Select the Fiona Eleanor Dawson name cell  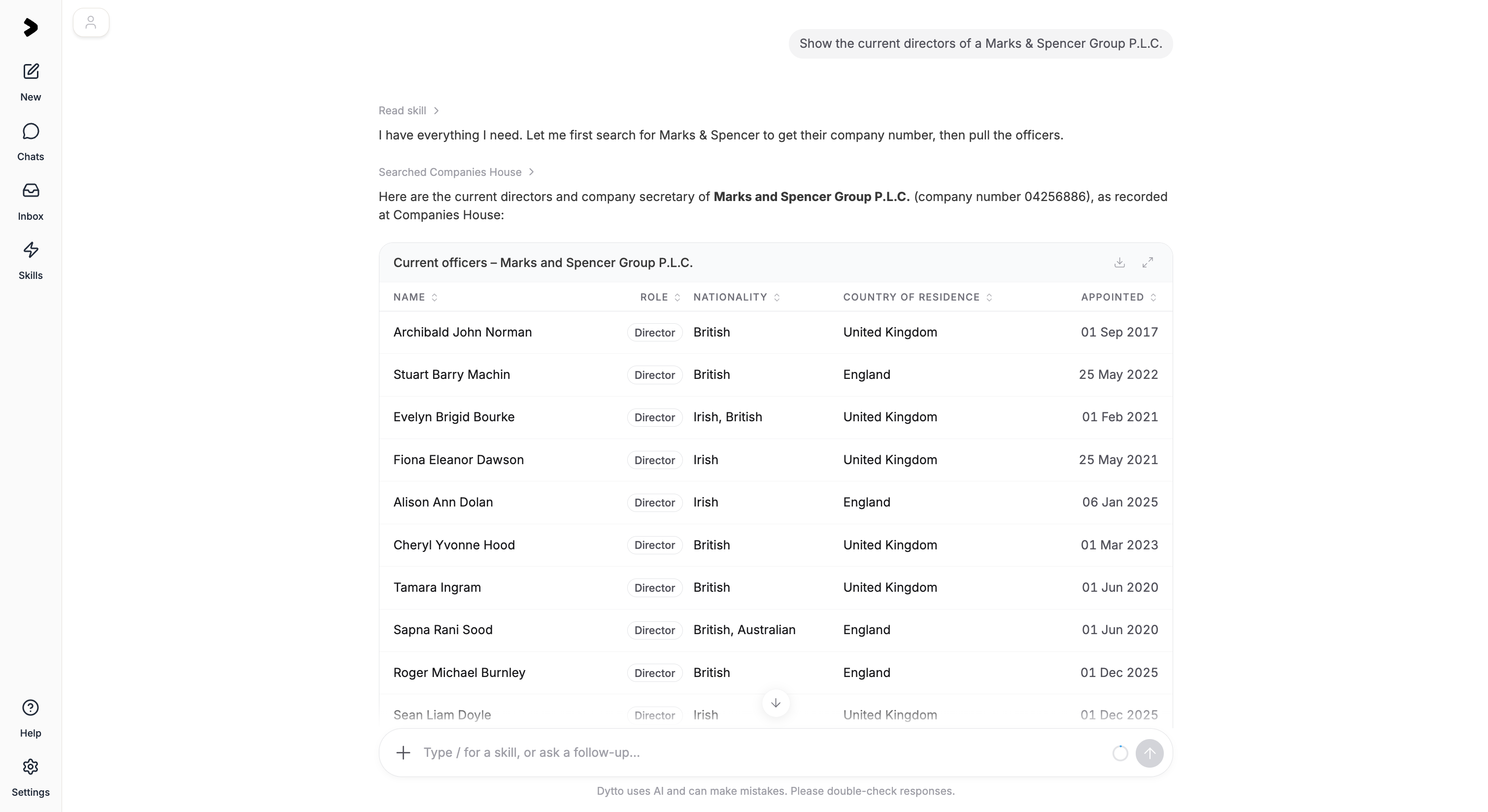point(459,460)
